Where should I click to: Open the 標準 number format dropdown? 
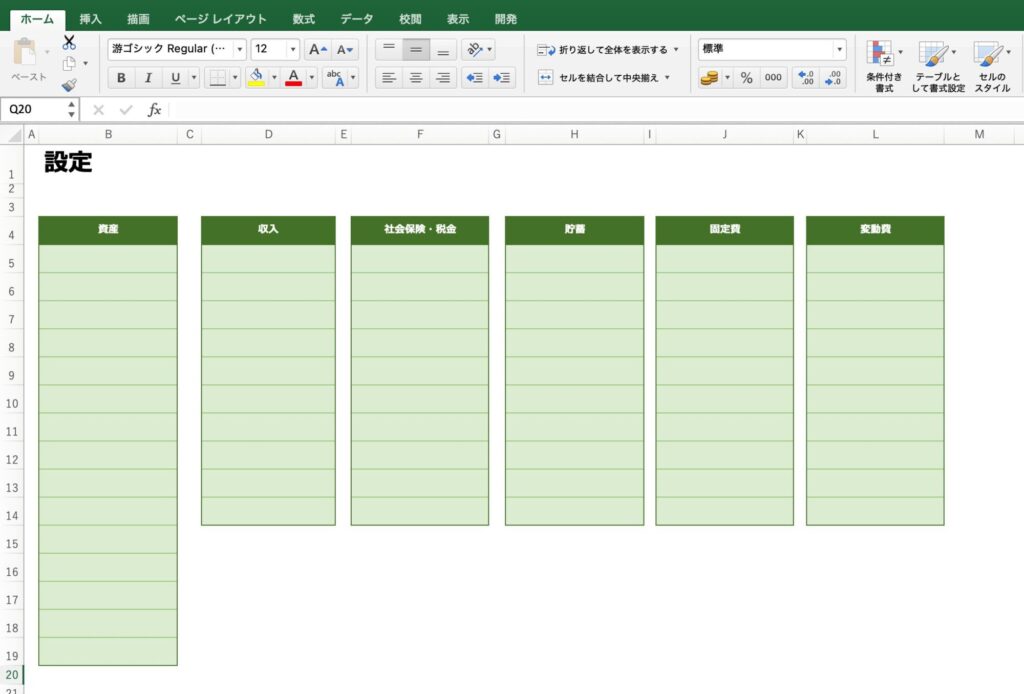839,49
